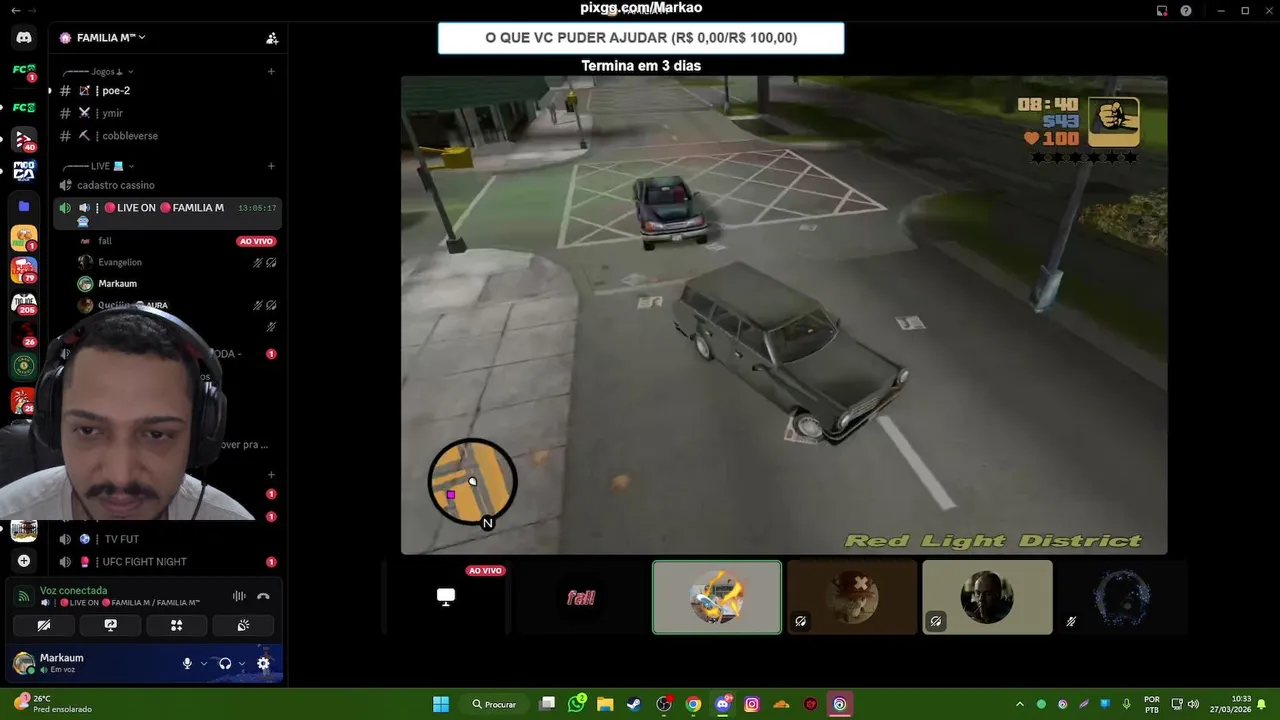
Task: Create channel in the Jogos category
Action: [x=271, y=72]
